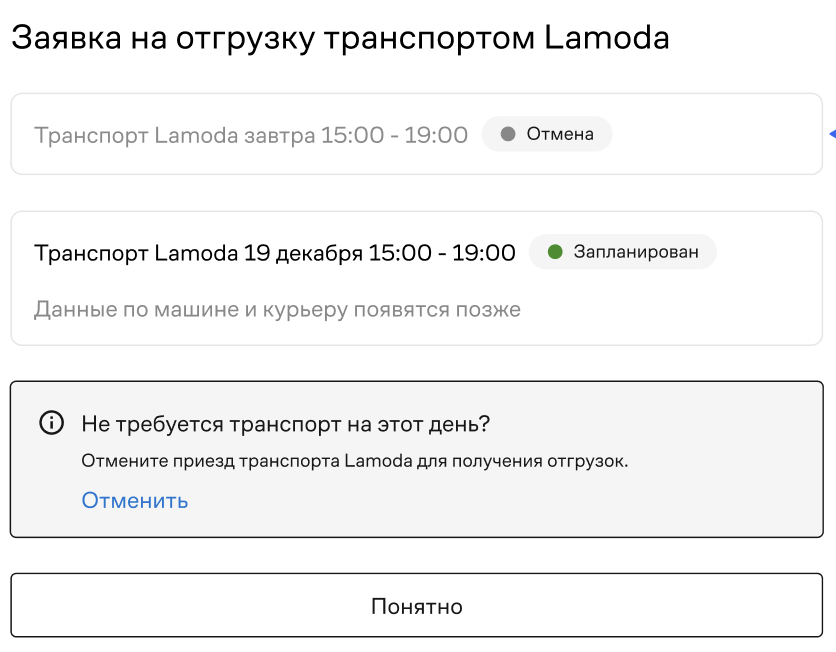Click the blue arrow beside the cancelled card
The width and height of the screenshot is (836, 652).
click(x=832, y=134)
